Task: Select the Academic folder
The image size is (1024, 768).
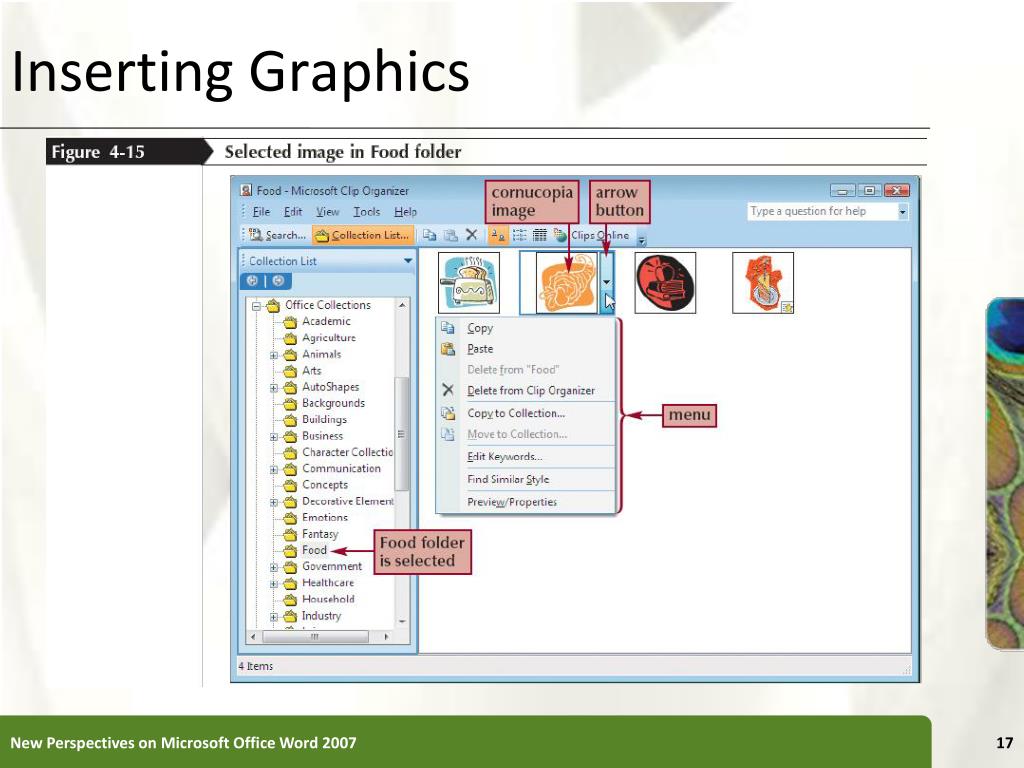Action: [x=317, y=321]
